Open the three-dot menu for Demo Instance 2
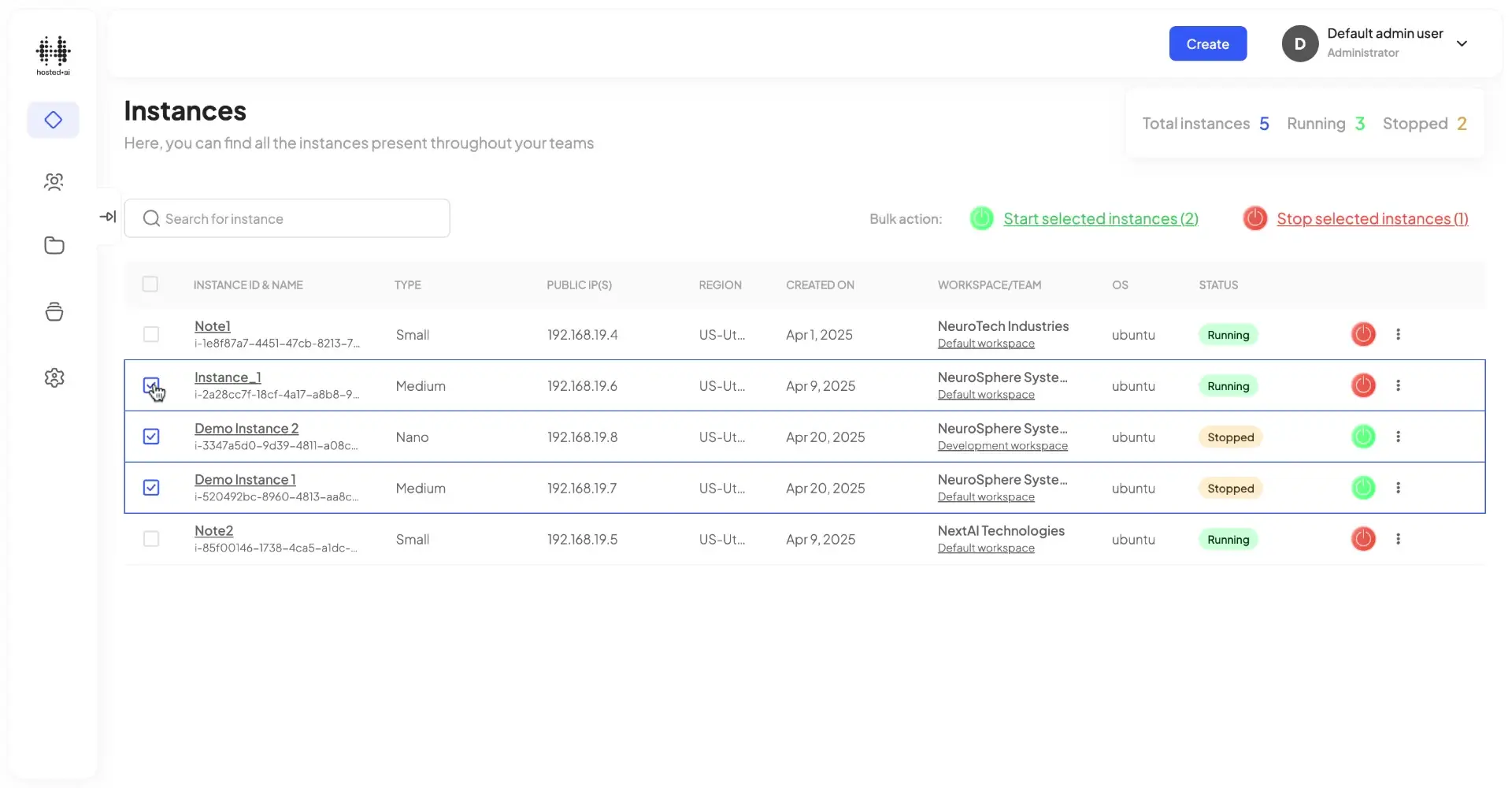Viewport: 1512px width, 788px height. (1398, 436)
